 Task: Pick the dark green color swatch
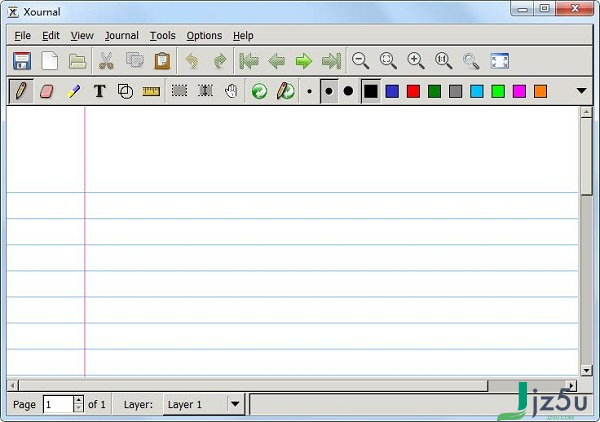click(434, 91)
